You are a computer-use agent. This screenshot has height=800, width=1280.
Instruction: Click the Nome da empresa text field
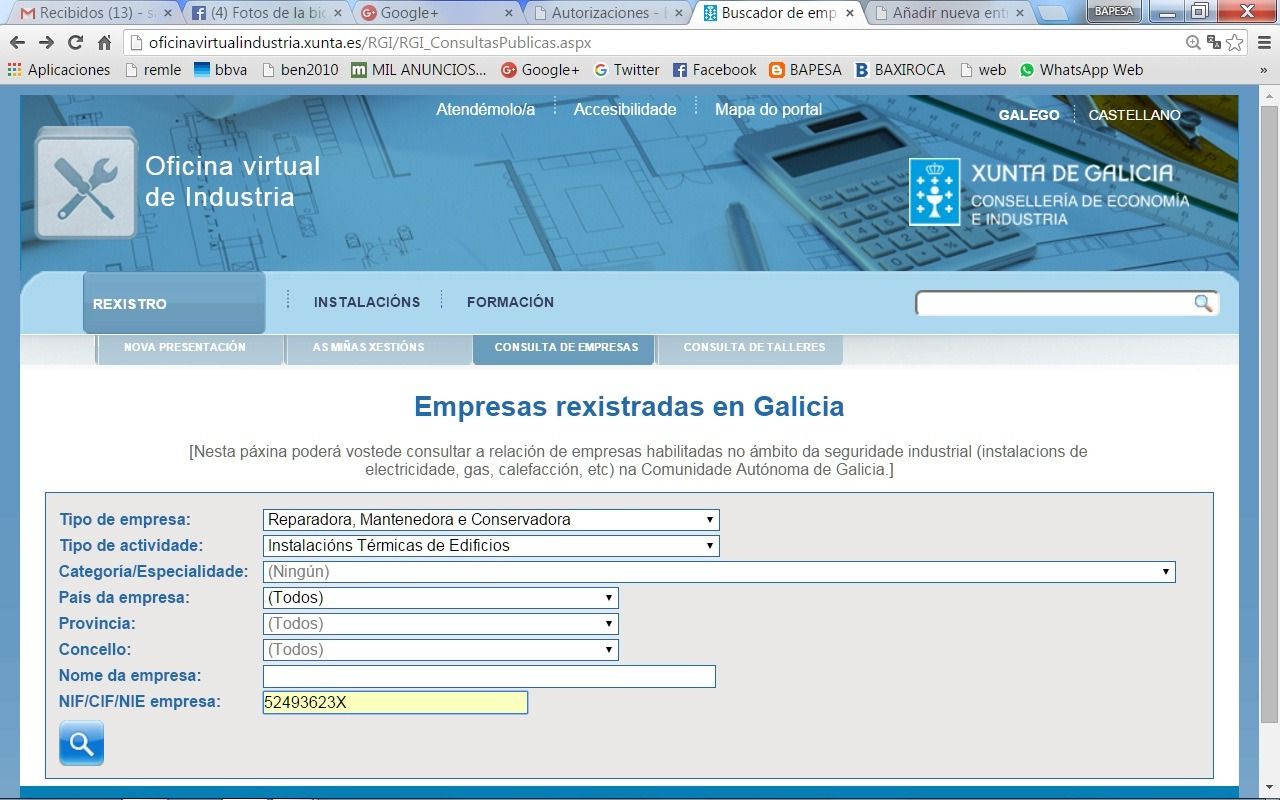coord(489,676)
